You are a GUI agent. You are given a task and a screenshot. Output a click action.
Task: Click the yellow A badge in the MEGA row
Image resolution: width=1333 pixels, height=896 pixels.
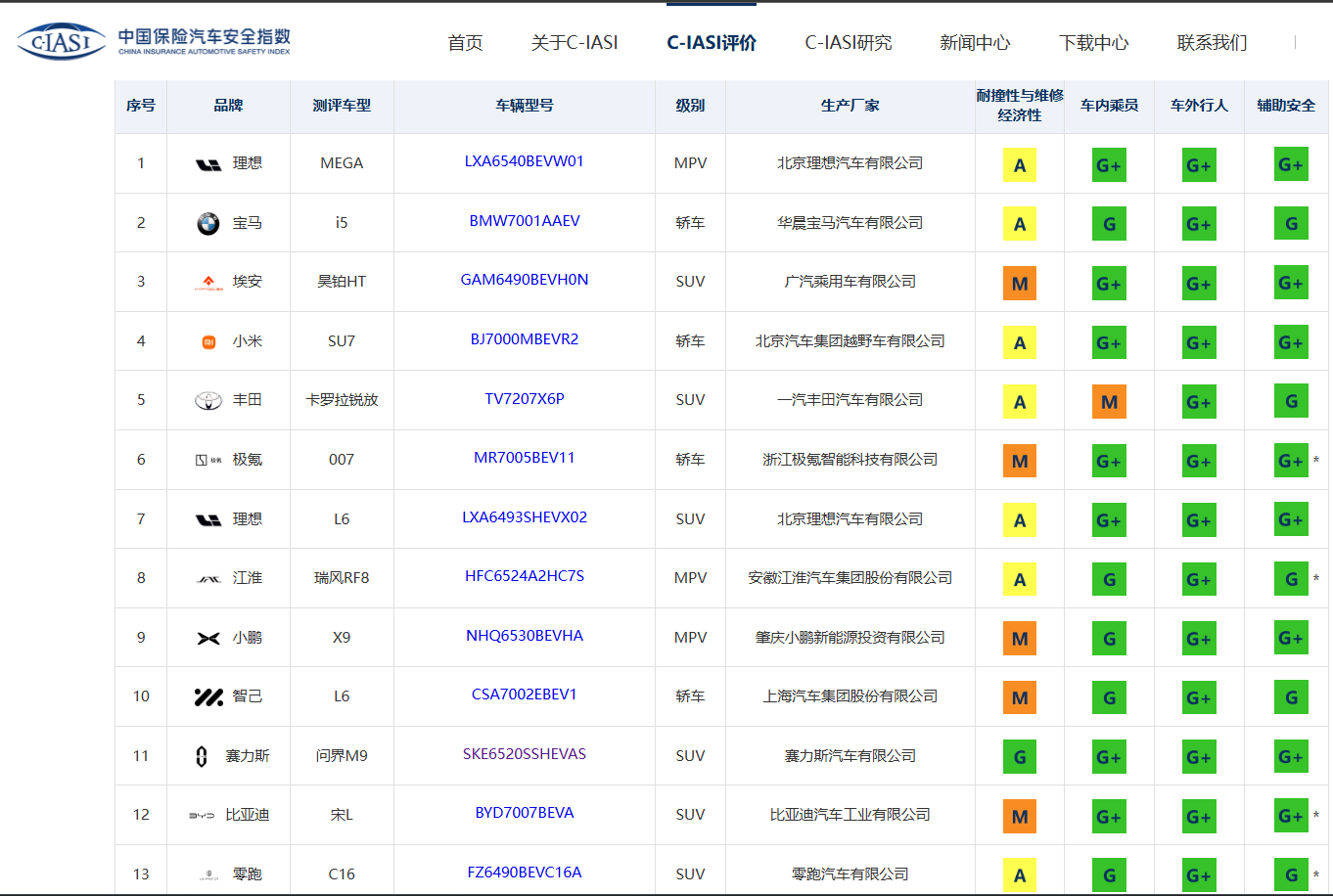pos(1020,164)
